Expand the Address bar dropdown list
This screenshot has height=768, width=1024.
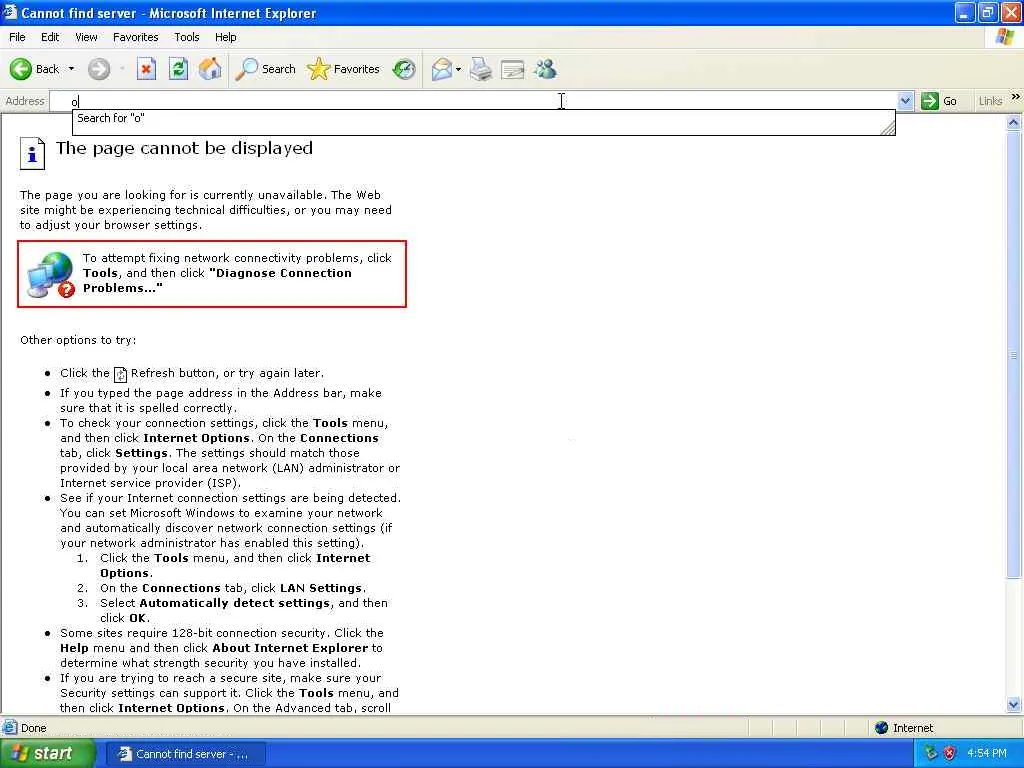pos(905,101)
